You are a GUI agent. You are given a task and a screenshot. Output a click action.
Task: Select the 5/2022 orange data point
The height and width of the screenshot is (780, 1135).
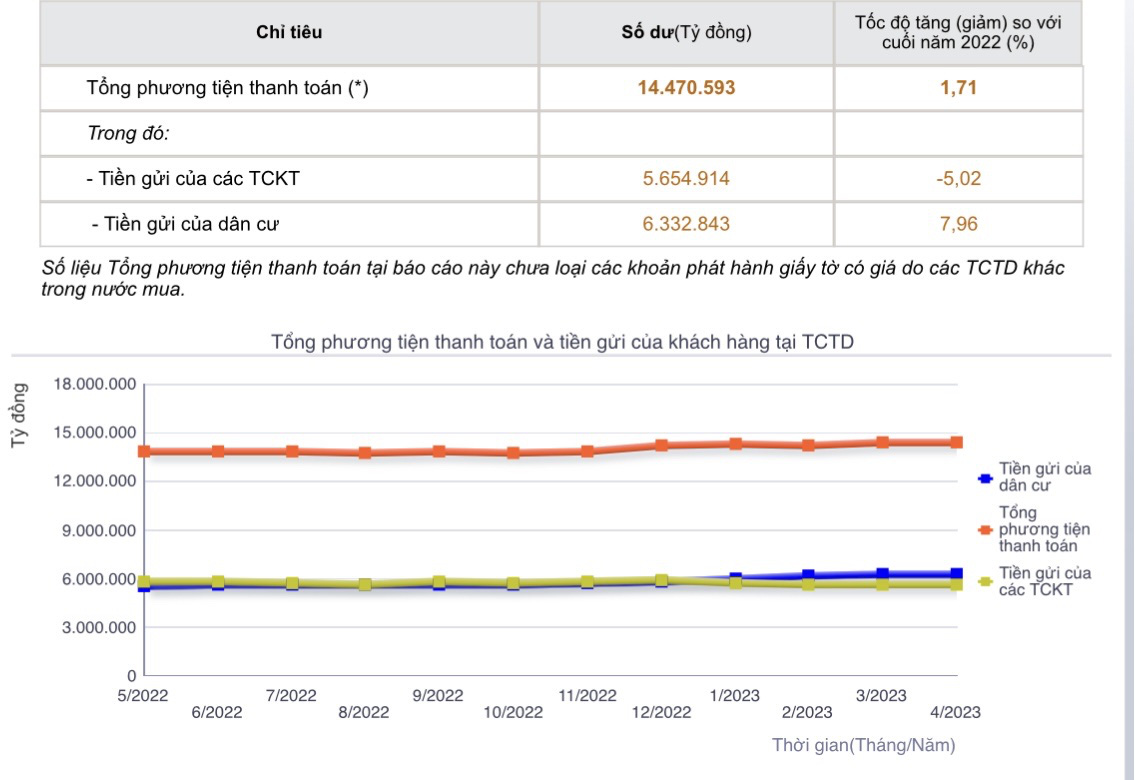point(144,451)
